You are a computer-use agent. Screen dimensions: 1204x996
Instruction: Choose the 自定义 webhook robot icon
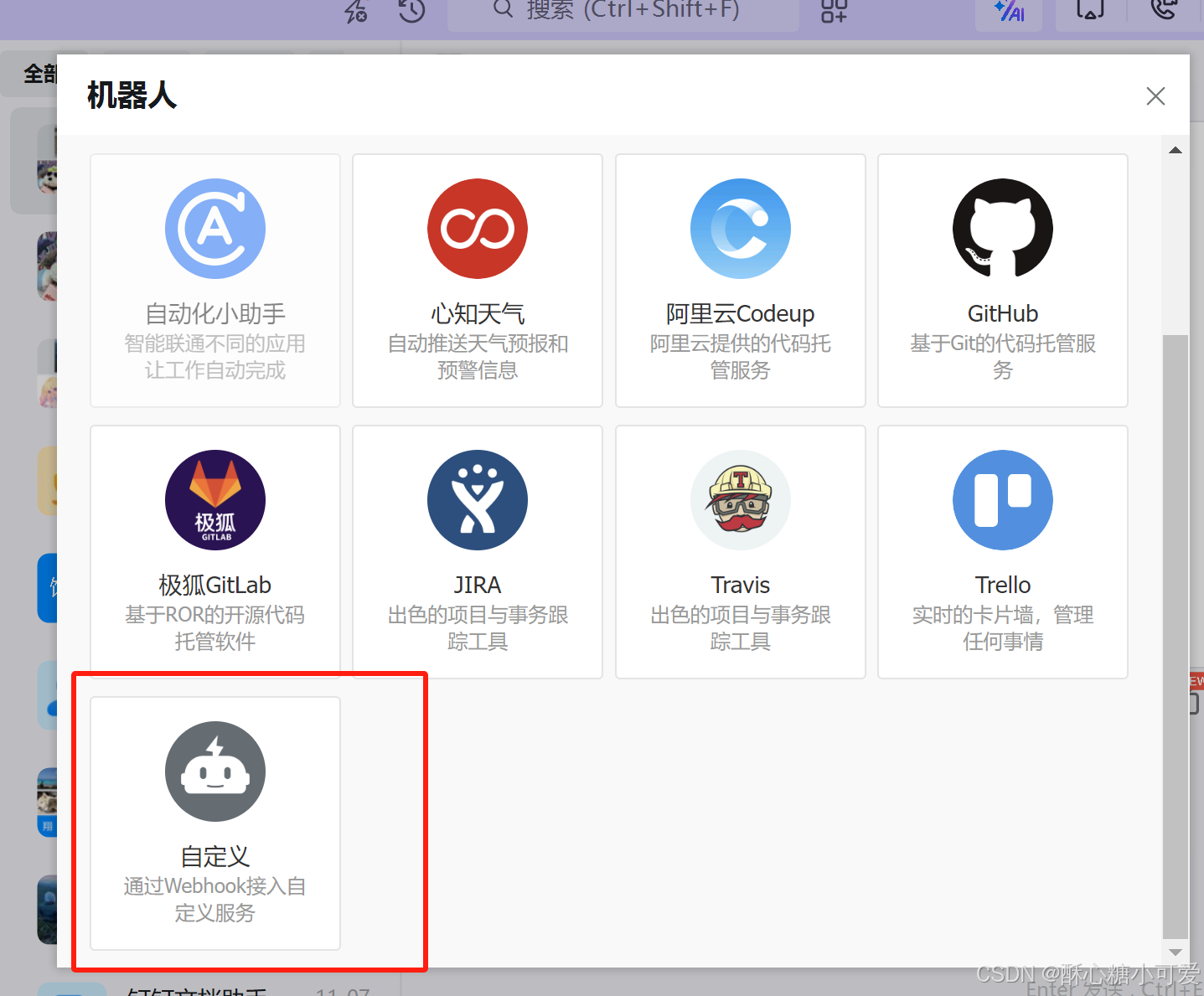click(x=215, y=772)
